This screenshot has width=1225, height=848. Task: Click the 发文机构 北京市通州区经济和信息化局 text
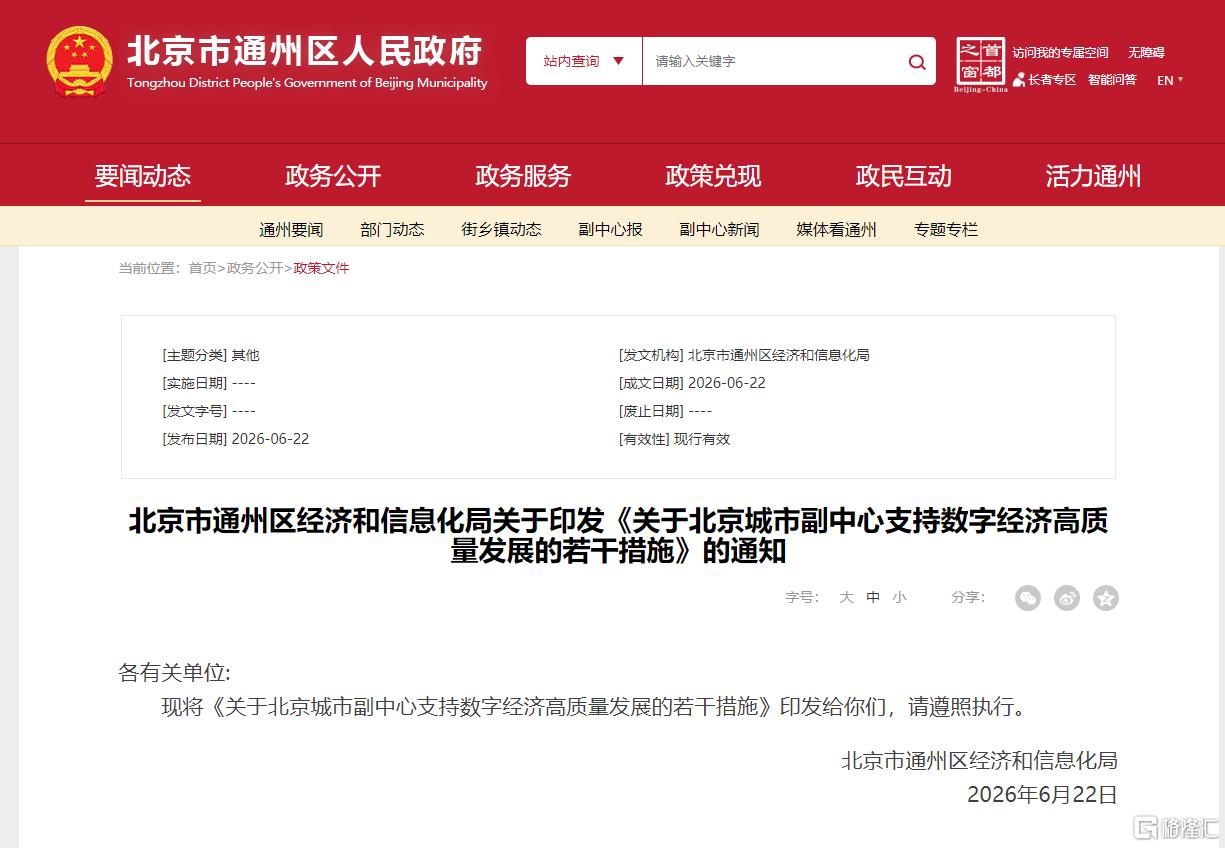(x=744, y=355)
